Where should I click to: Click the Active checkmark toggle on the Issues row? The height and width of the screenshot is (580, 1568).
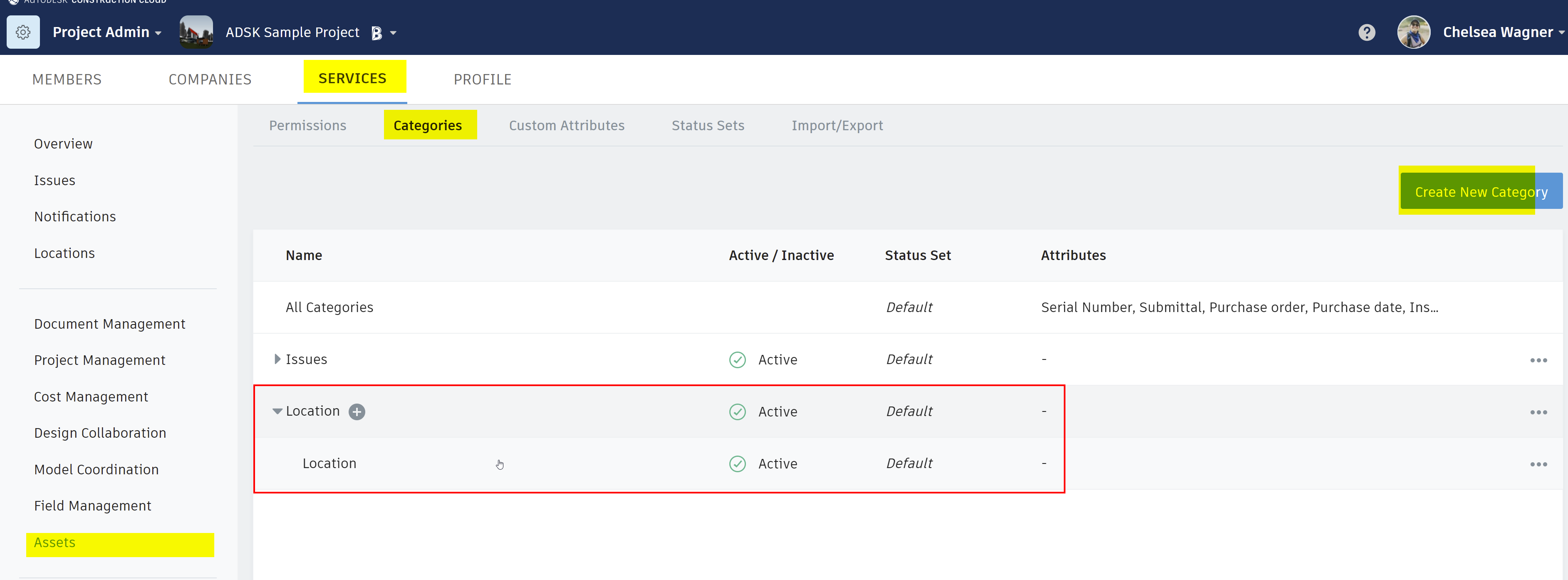click(x=737, y=359)
